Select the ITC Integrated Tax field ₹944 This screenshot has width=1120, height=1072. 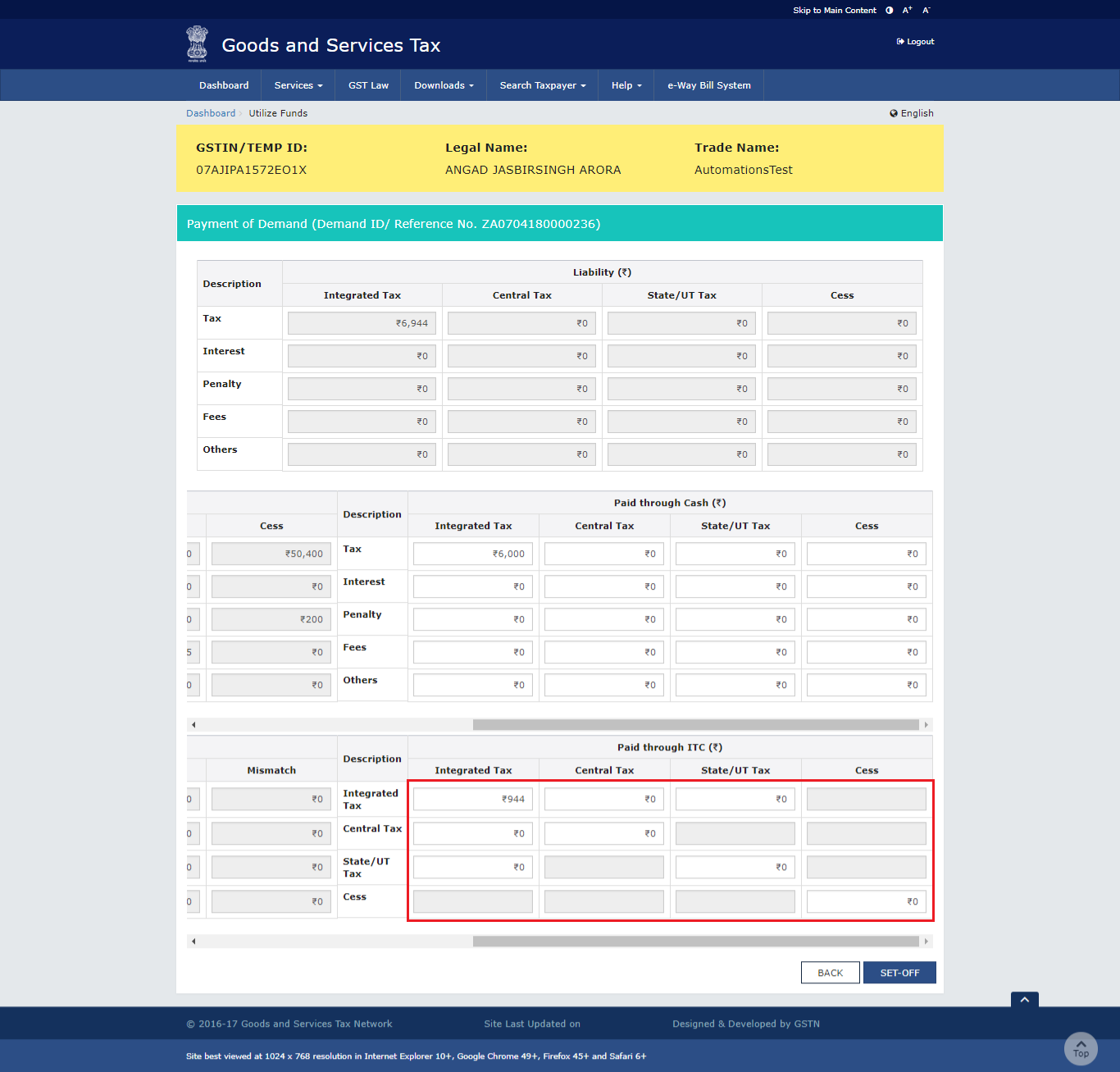(473, 799)
